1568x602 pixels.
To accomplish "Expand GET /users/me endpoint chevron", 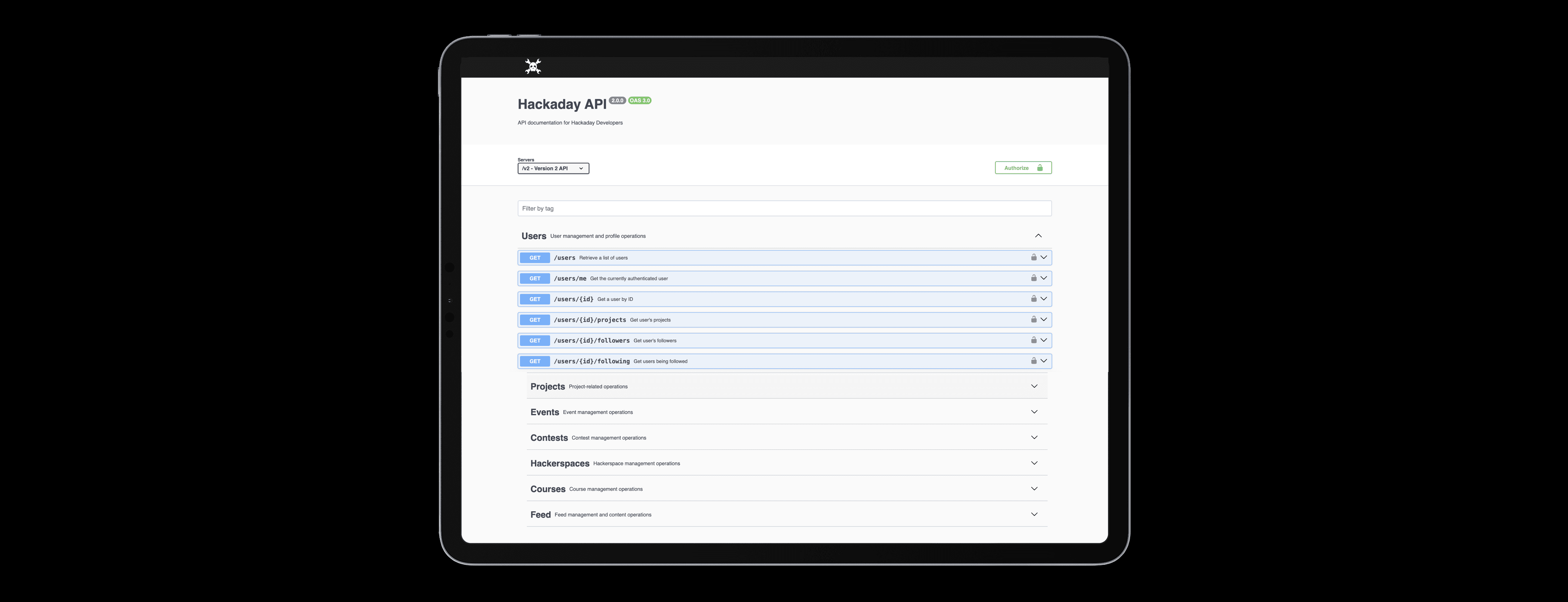I will coord(1043,278).
